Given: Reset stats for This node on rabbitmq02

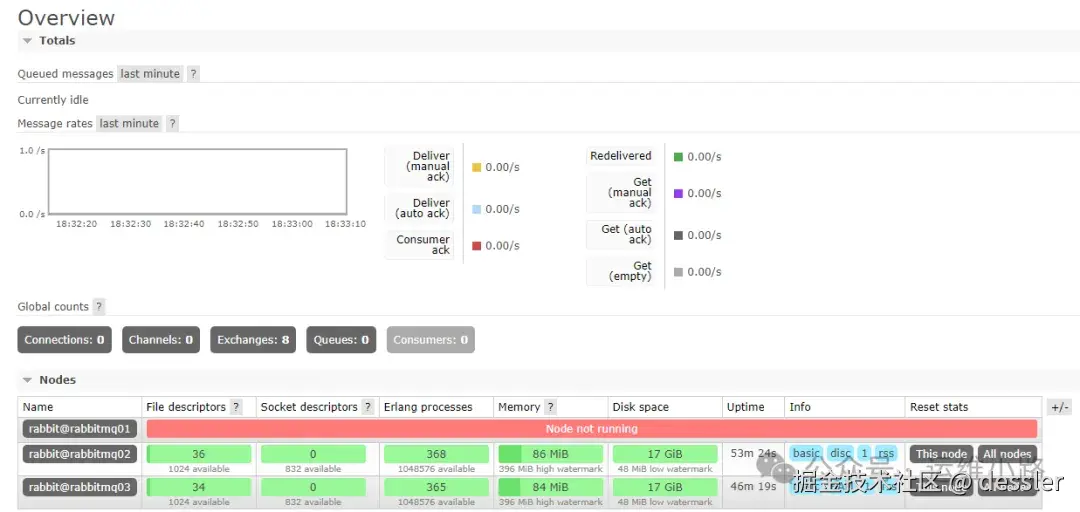Looking at the screenshot, I should pos(941,454).
